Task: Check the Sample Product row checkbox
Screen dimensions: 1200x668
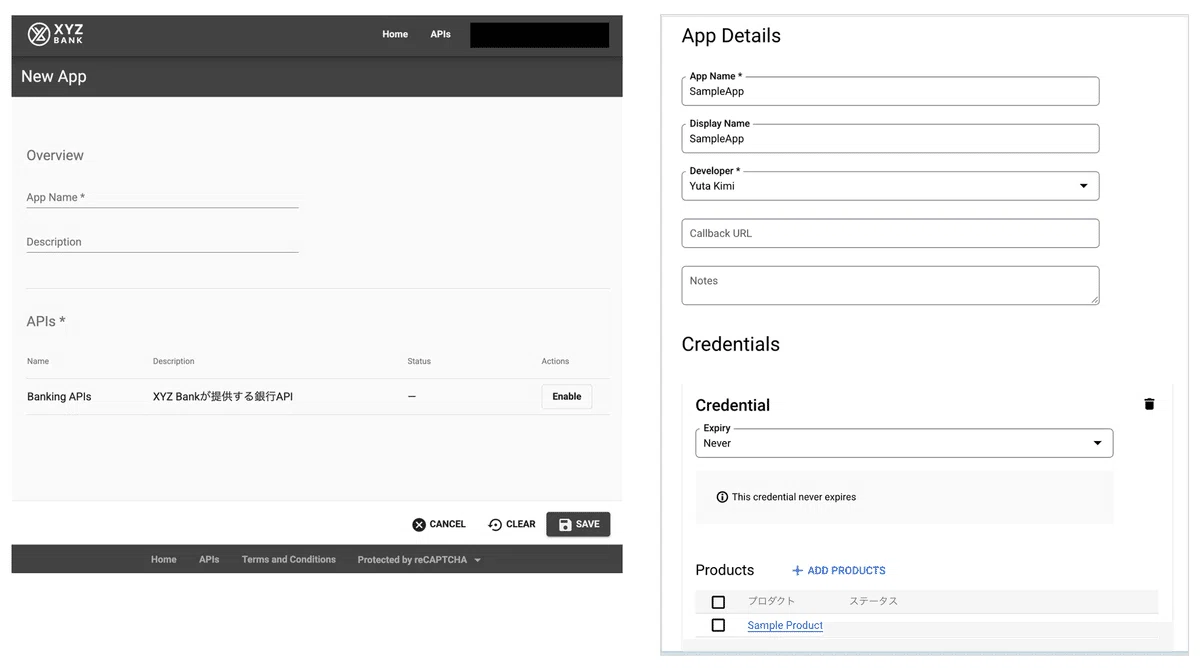Action: point(718,625)
